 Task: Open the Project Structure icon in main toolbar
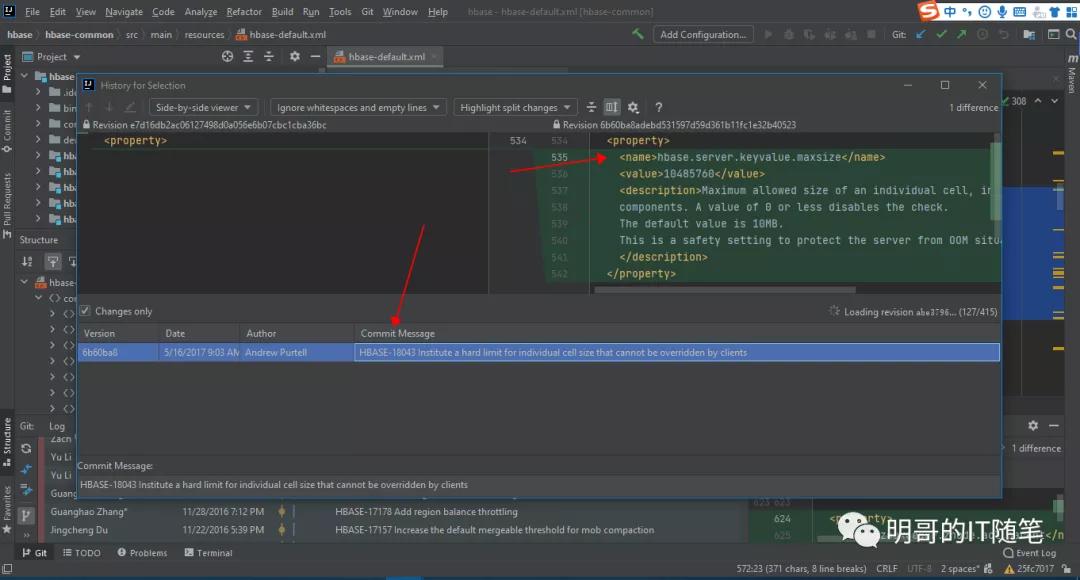tap(1029, 34)
